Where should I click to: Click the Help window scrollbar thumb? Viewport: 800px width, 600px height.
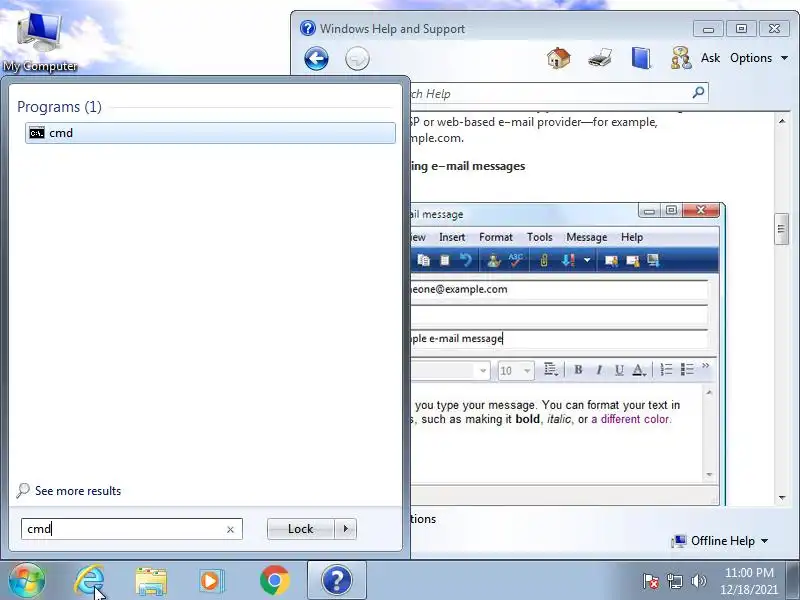[x=781, y=229]
